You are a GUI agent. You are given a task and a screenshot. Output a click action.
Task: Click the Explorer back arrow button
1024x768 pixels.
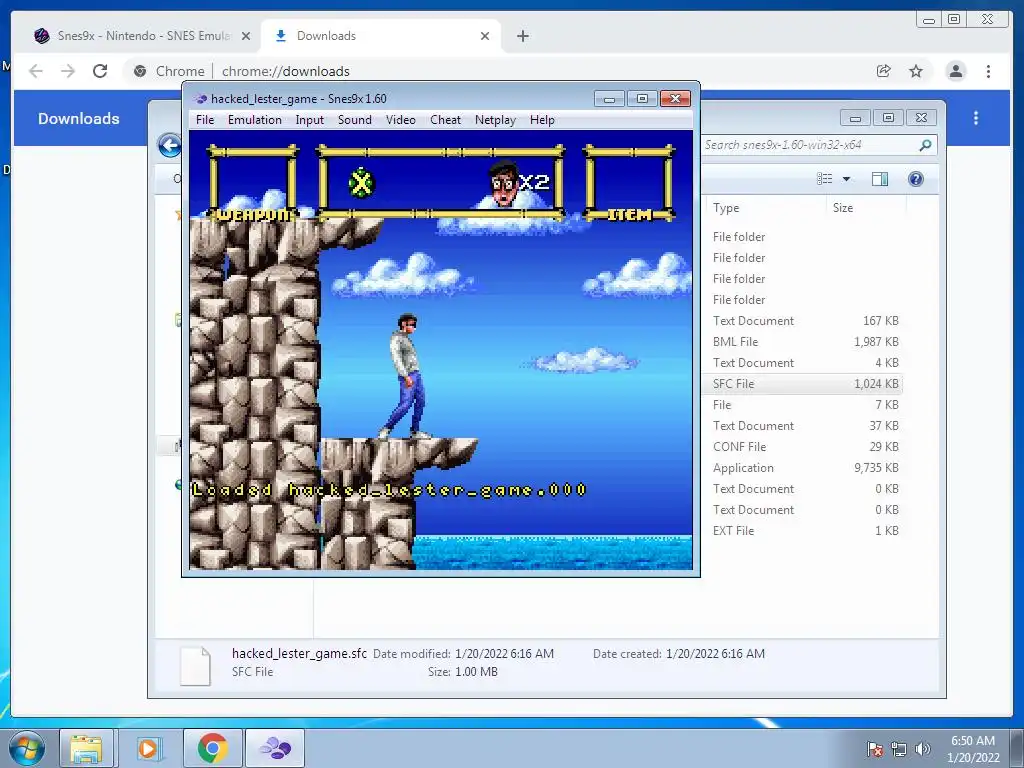click(x=170, y=145)
